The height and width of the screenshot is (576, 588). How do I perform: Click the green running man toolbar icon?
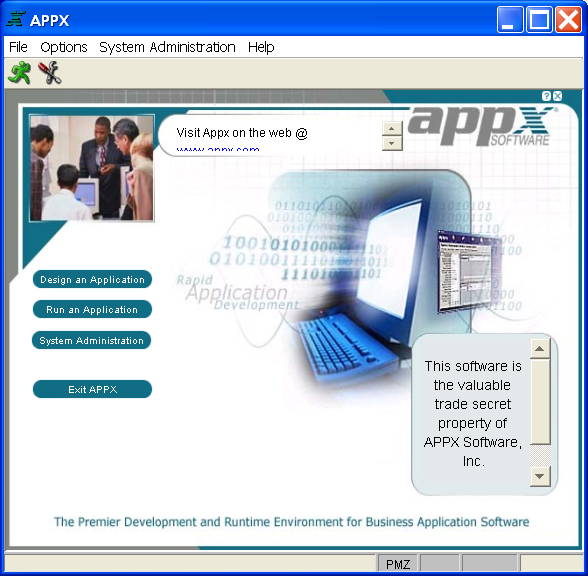tap(20, 73)
